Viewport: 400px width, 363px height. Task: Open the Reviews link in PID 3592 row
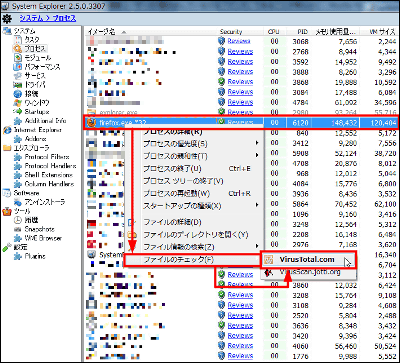pos(240,62)
